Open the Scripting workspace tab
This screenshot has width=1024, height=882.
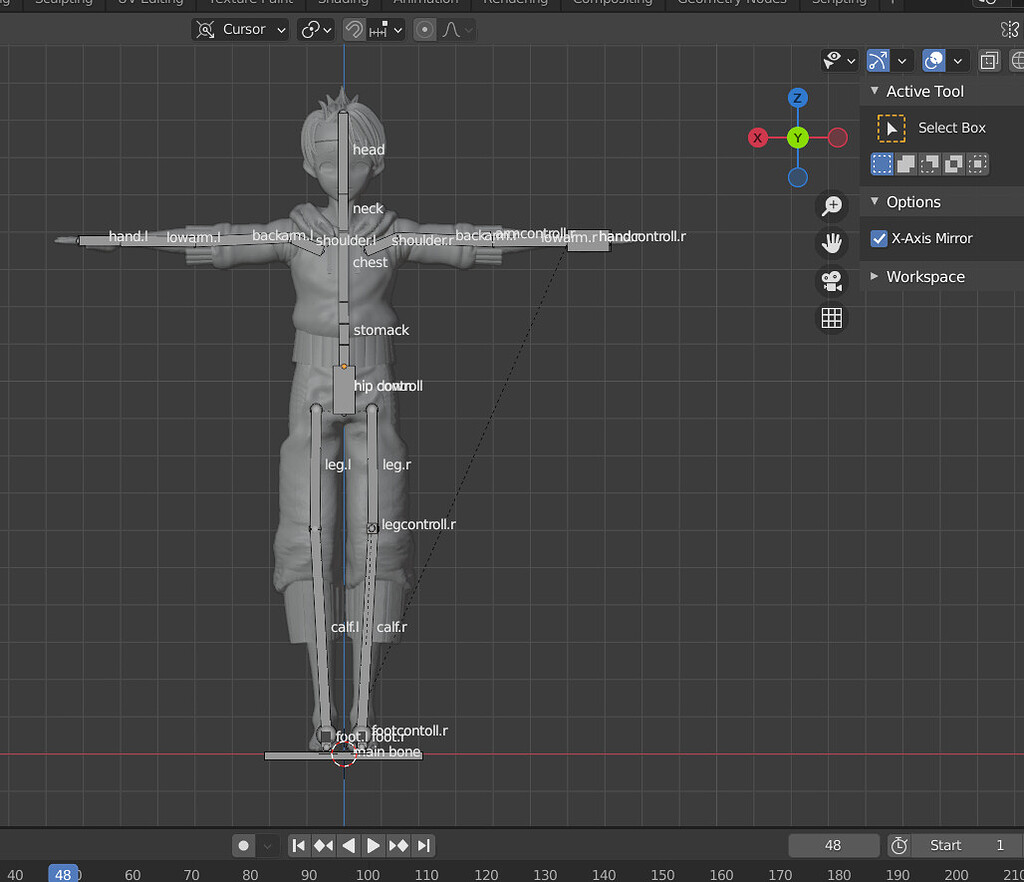839,3
